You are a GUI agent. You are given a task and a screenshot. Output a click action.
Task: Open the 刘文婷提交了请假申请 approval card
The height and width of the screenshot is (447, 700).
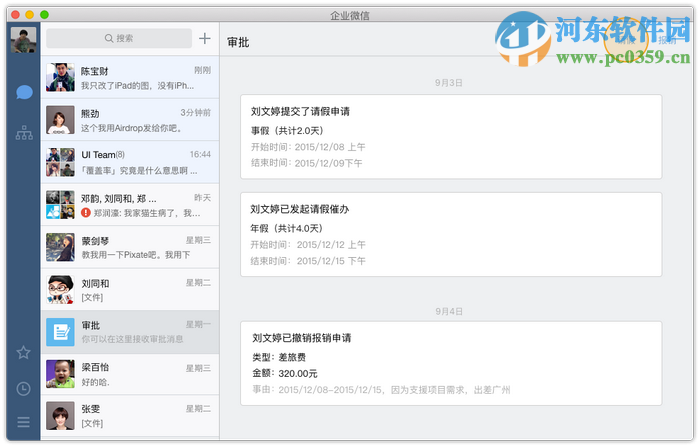[x=451, y=137]
